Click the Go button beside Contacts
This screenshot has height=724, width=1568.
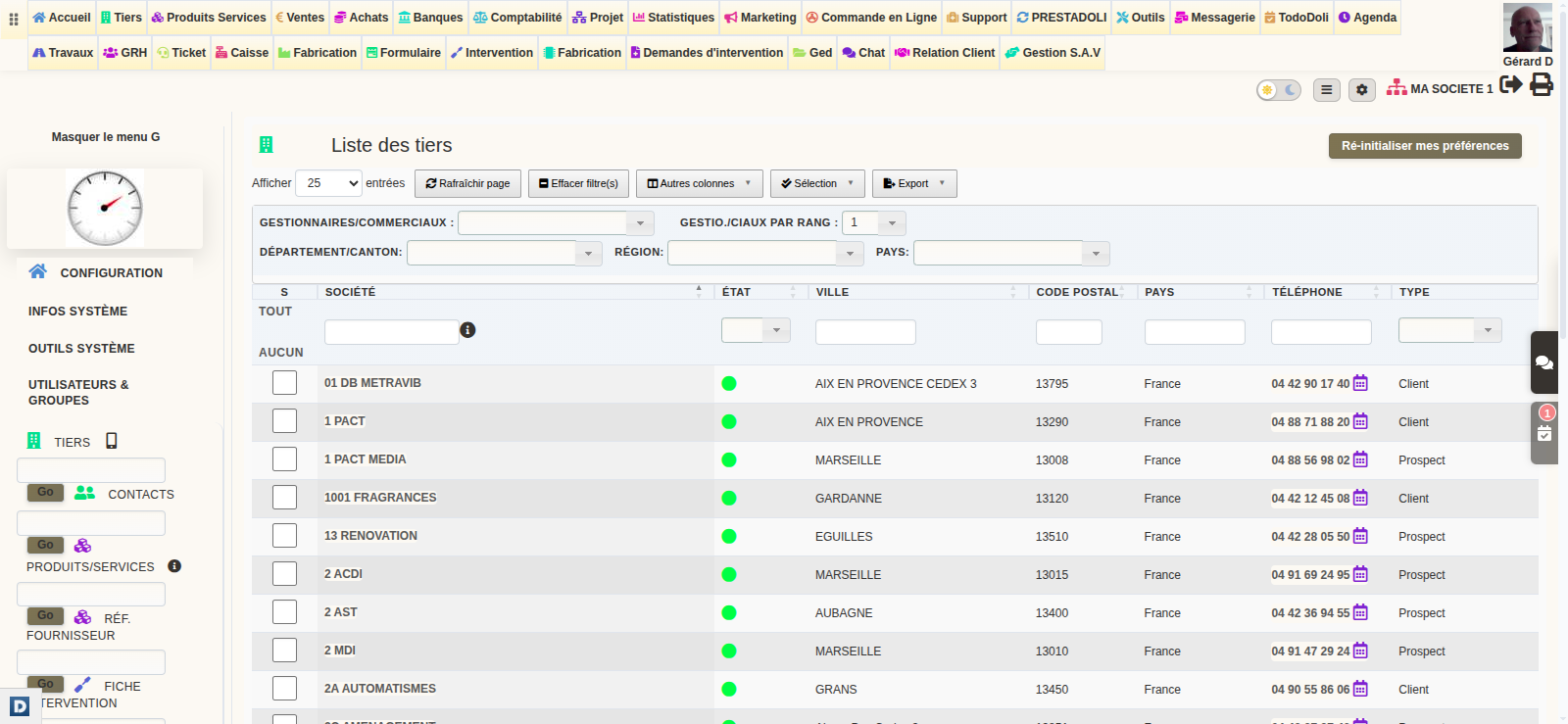tap(45, 493)
